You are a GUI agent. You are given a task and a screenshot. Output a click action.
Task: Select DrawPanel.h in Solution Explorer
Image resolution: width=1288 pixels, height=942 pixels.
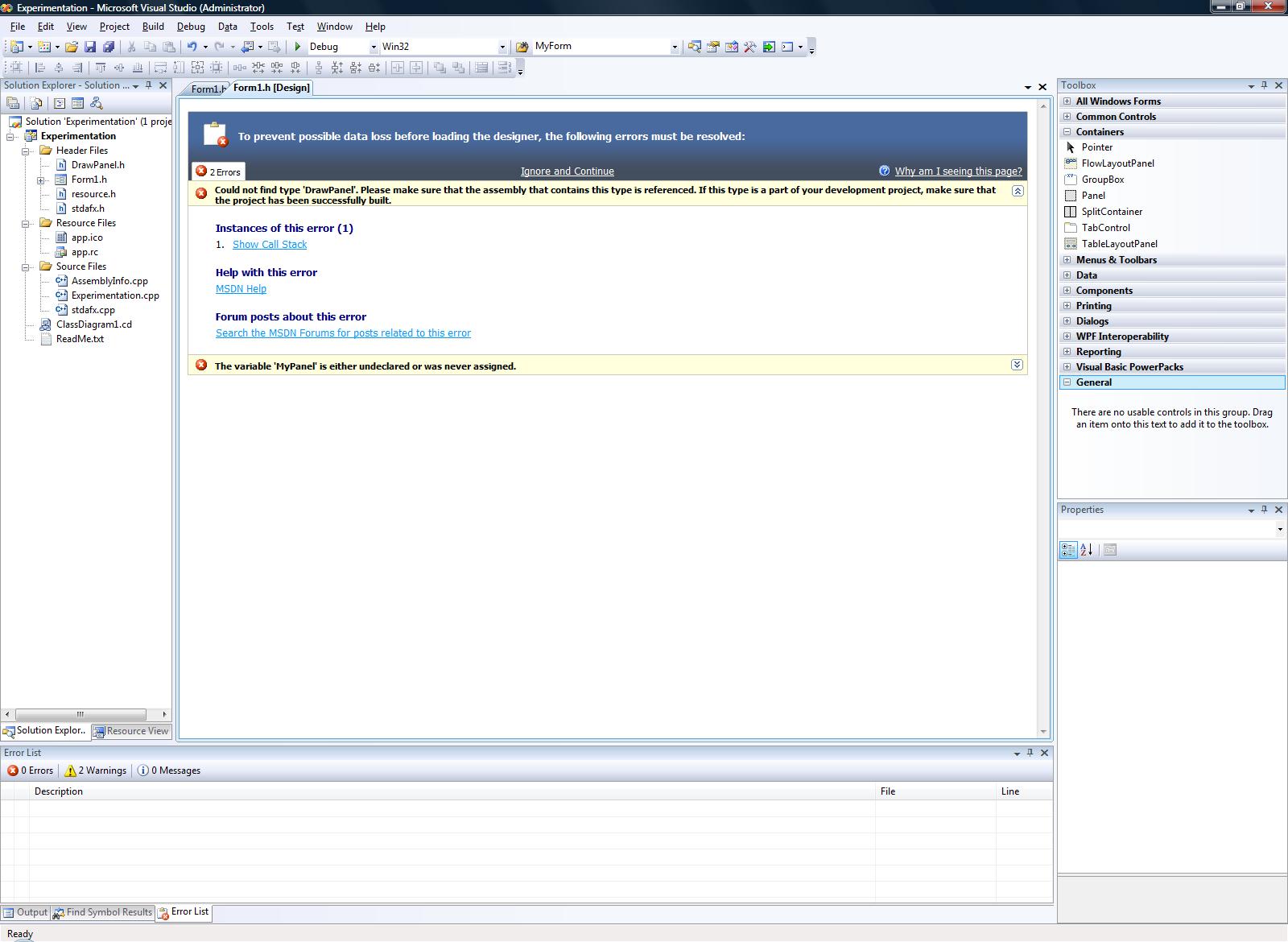pos(98,165)
